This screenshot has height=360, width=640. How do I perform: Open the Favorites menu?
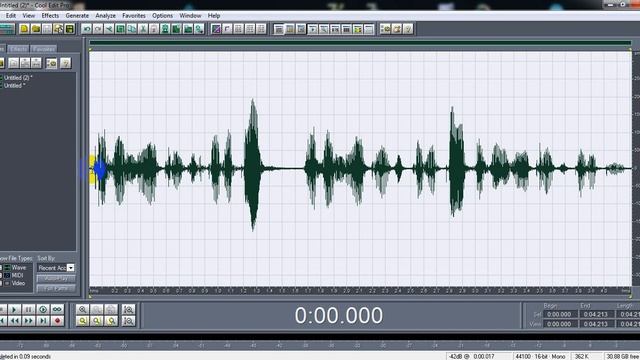(134, 16)
